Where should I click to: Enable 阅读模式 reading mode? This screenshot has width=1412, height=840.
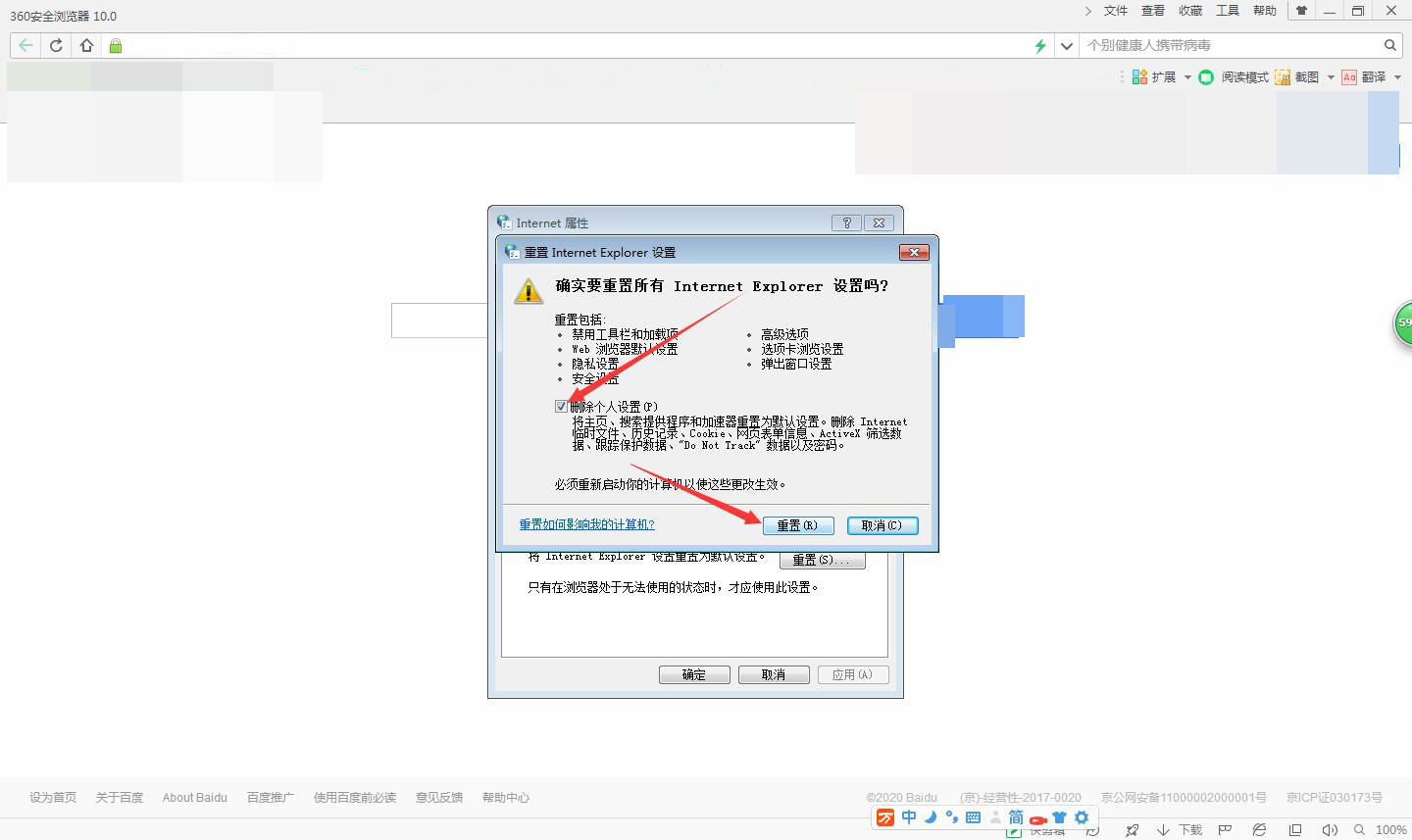coord(1234,76)
